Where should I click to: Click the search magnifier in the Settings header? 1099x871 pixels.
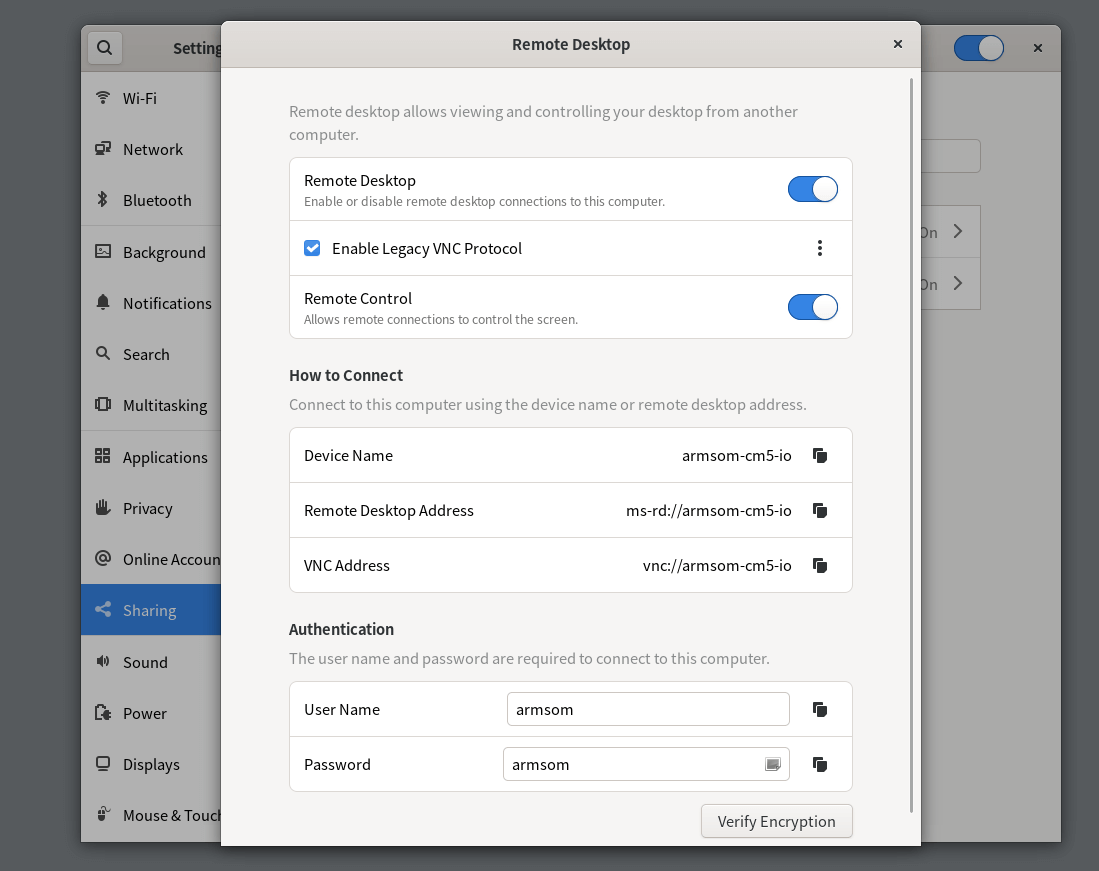click(x=104, y=47)
